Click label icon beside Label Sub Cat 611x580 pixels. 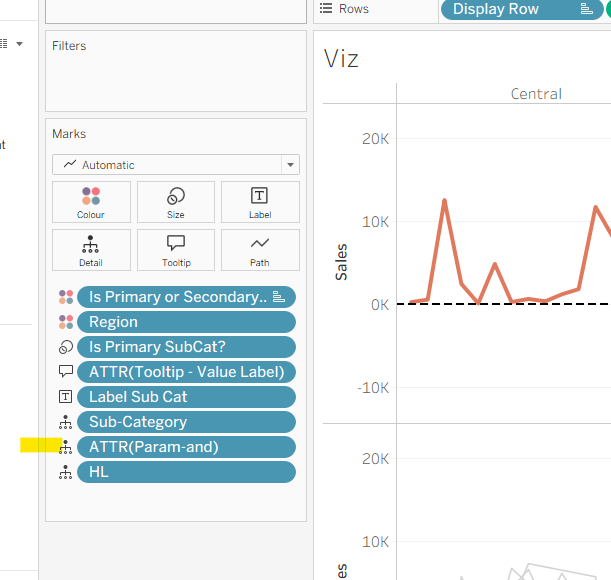click(x=66, y=397)
